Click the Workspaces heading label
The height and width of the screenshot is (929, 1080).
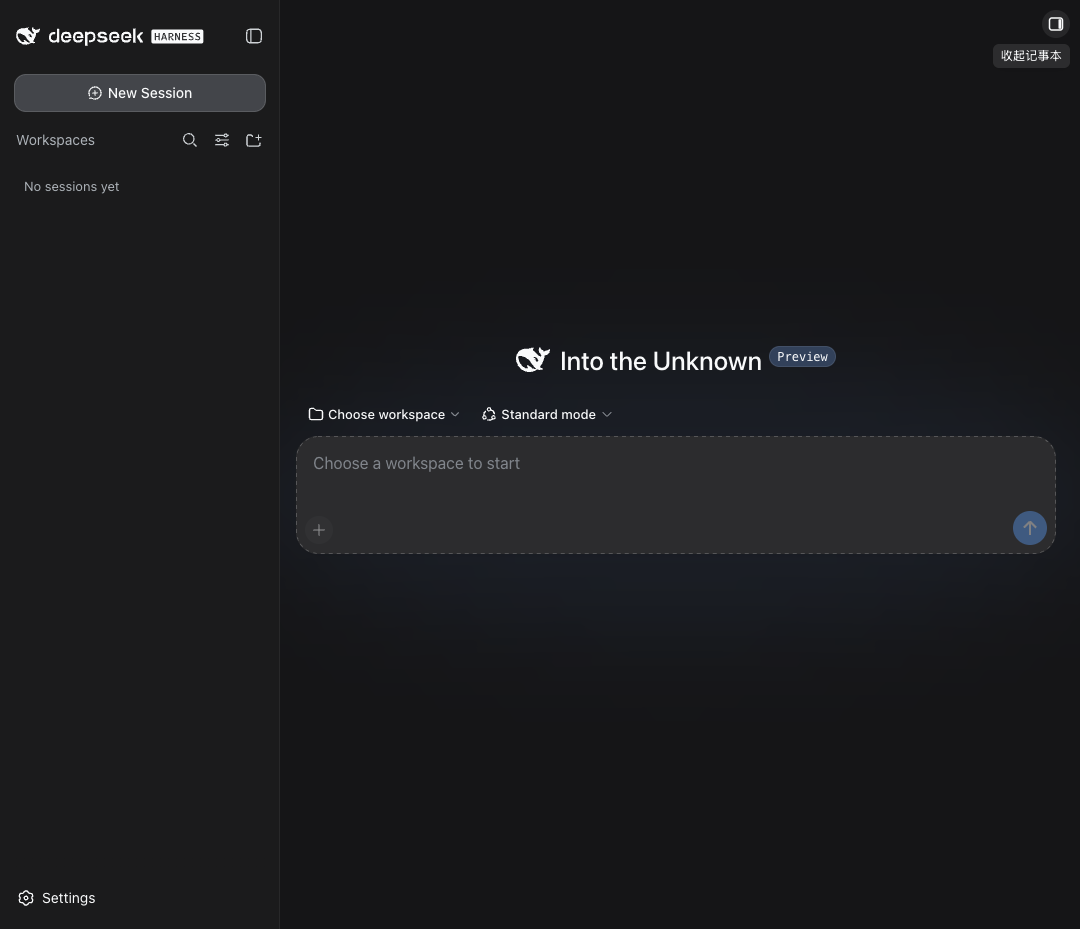(56, 140)
